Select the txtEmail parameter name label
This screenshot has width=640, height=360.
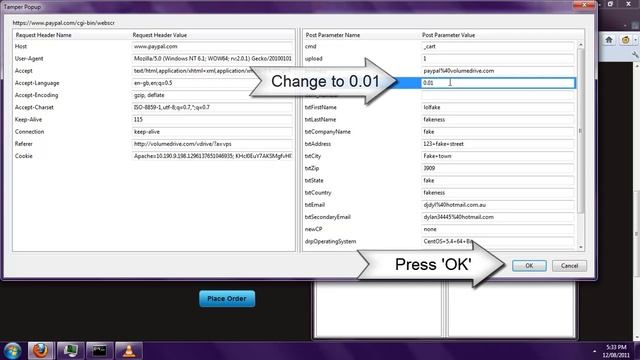[x=315, y=205]
